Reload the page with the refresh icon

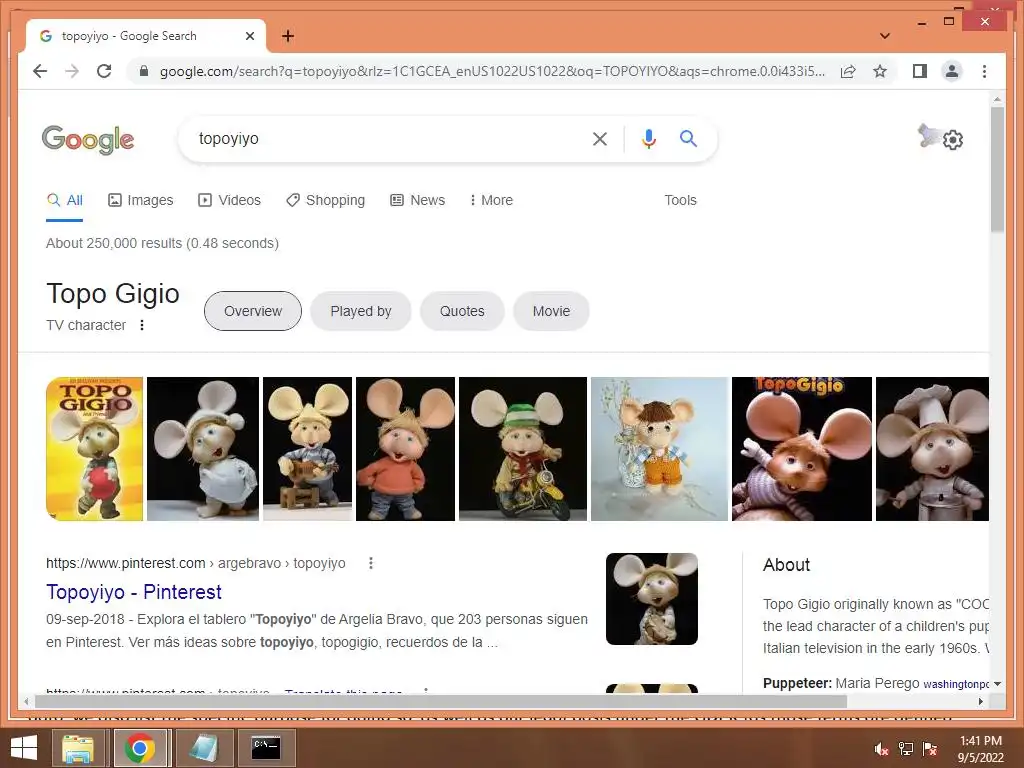click(x=104, y=71)
